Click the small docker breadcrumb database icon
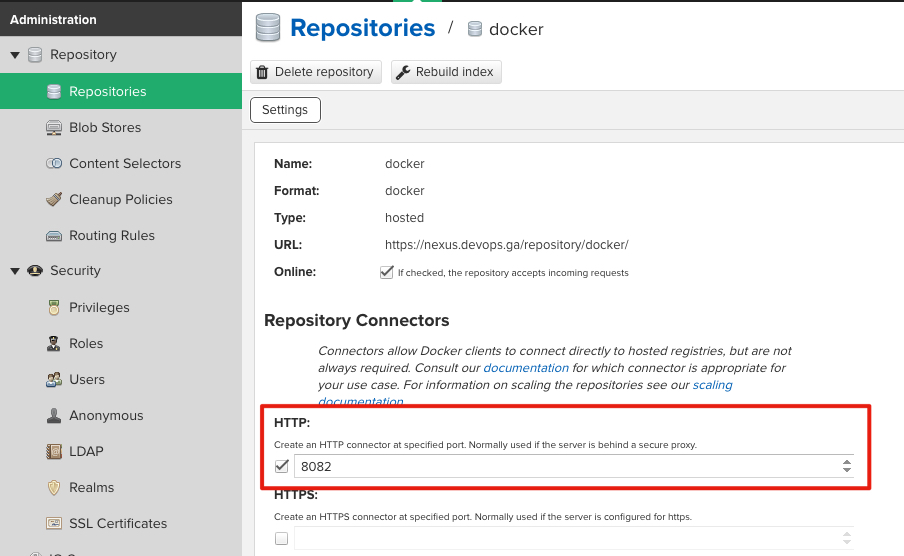This screenshot has width=904, height=556. coord(474,29)
